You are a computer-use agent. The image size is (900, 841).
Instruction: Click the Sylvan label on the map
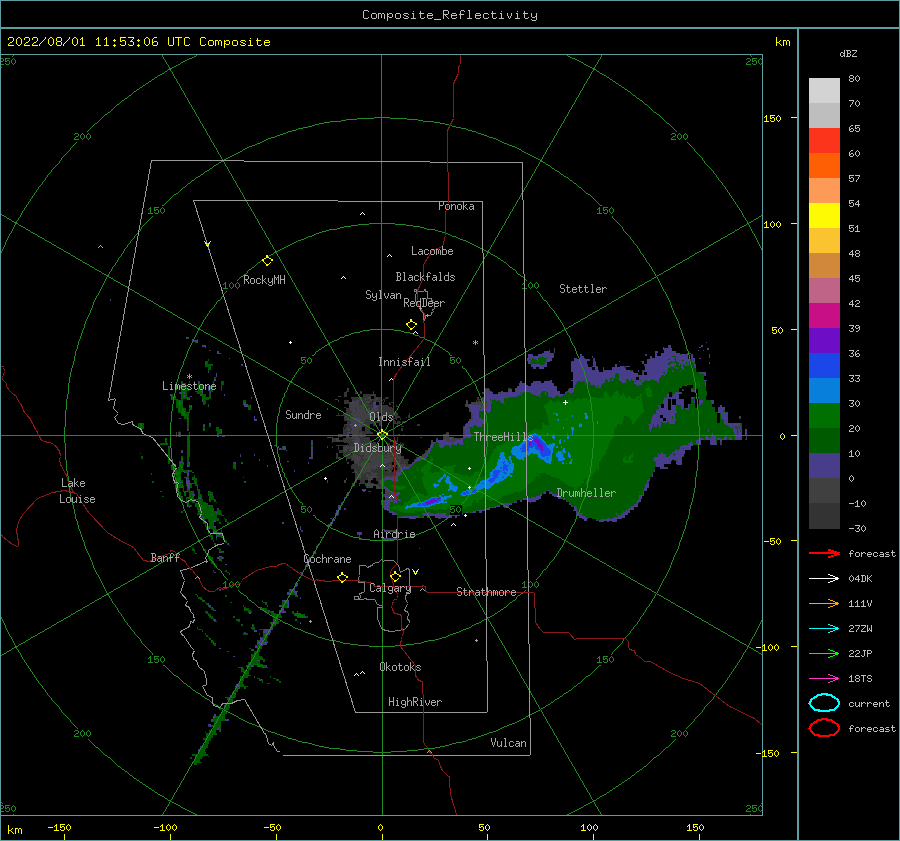[x=383, y=295]
